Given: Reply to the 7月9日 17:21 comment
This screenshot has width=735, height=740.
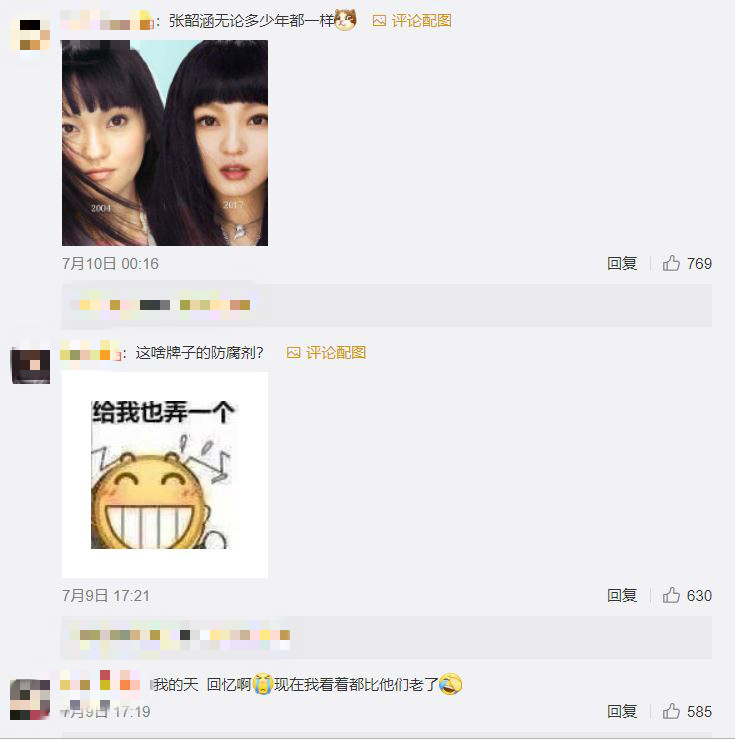Looking at the screenshot, I should [622, 596].
